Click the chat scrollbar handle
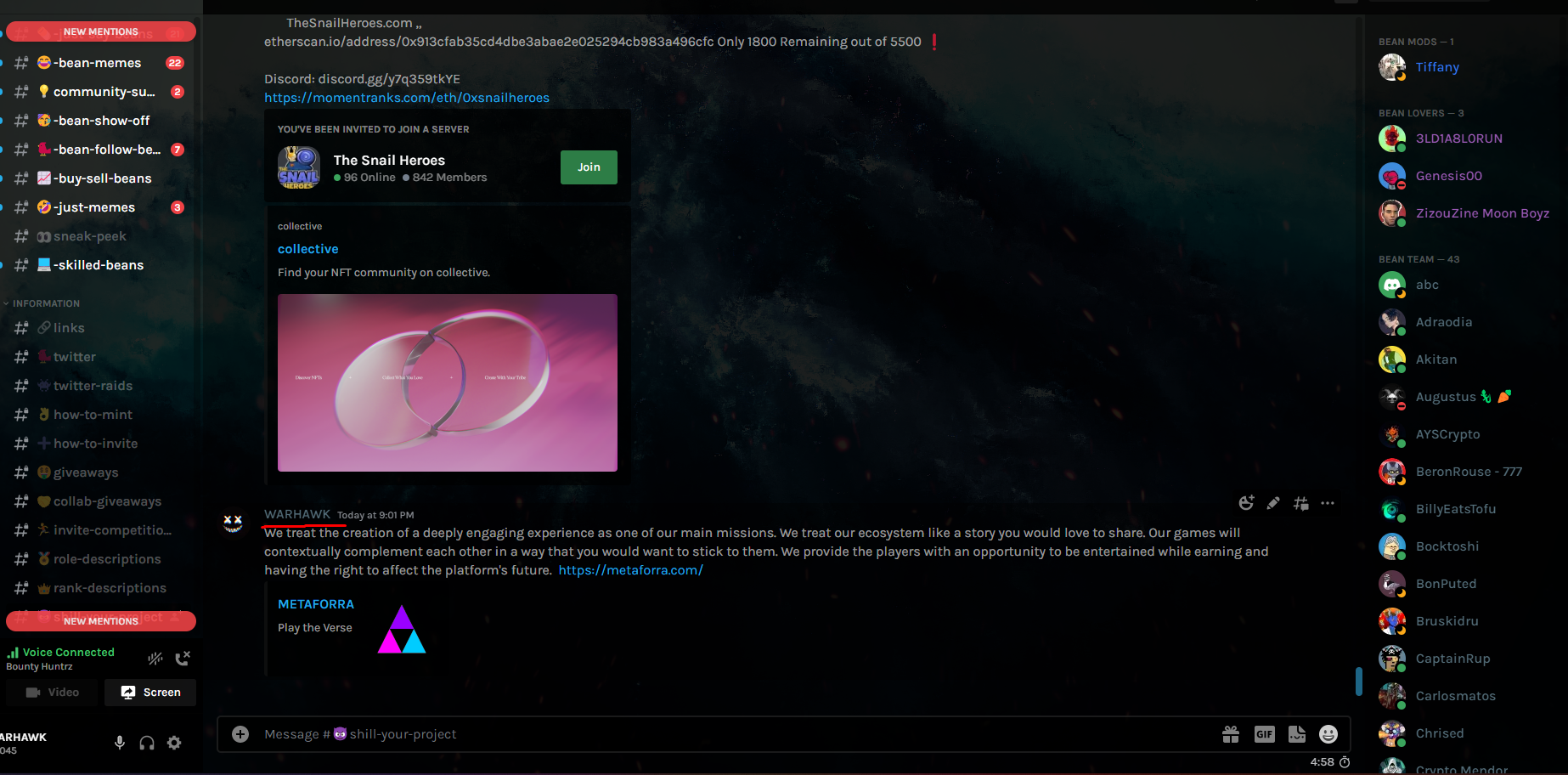The width and height of the screenshot is (1568, 775). pyautogui.click(x=1359, y=682)
